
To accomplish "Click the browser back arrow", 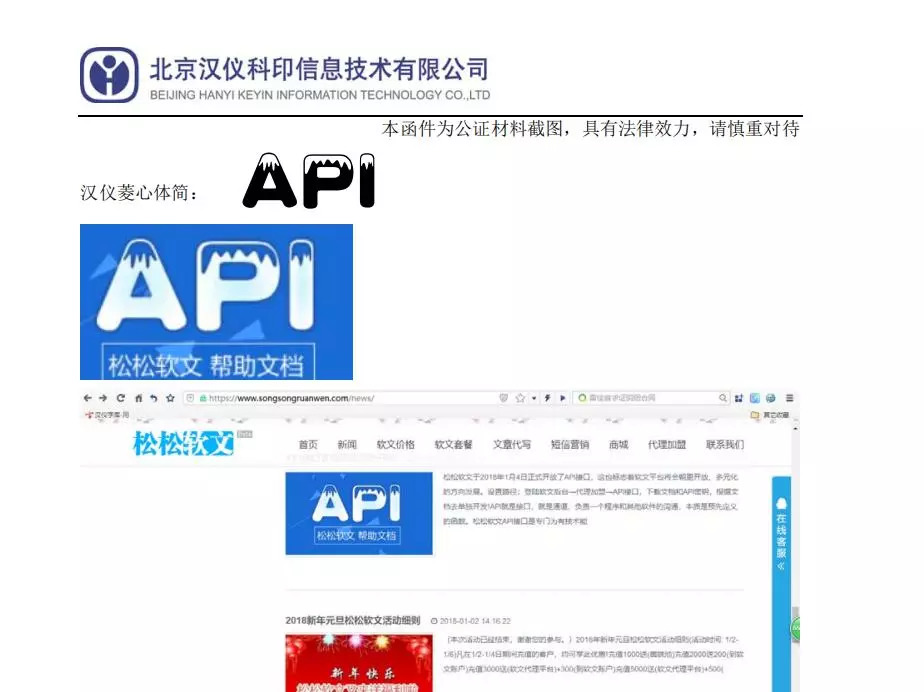I will 88,398.
